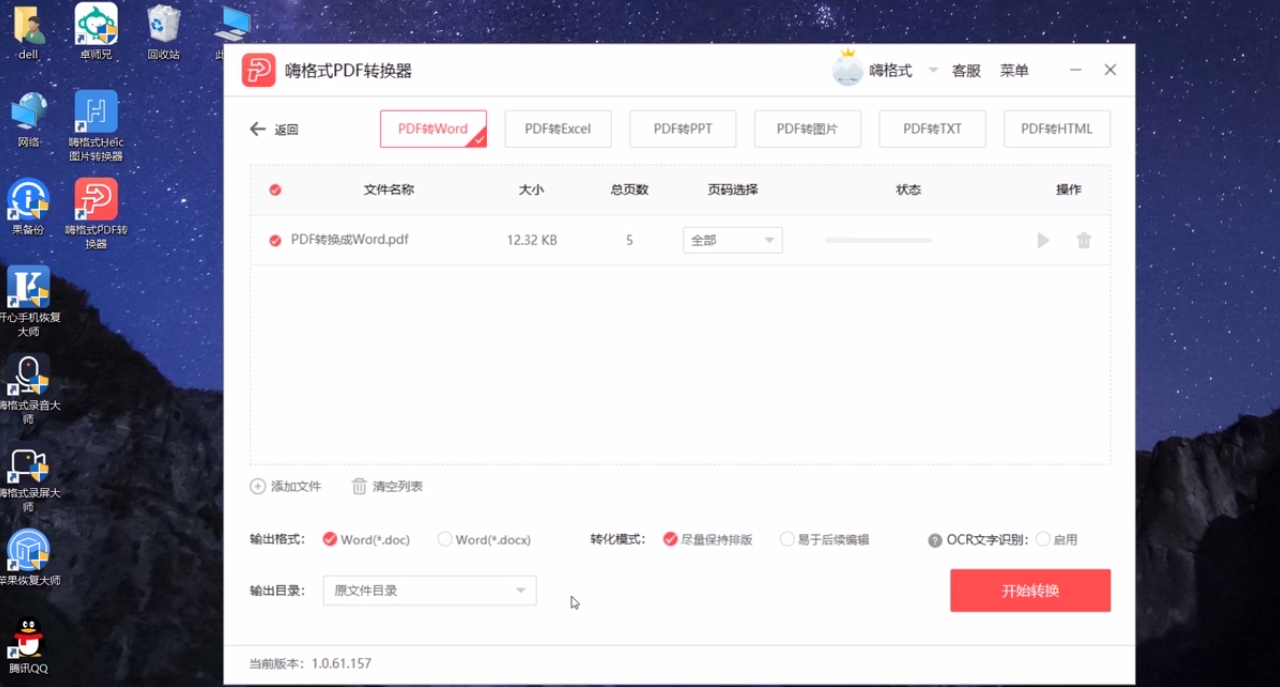Uncheck the PDF转换成Word.pdf row checkbox
Viewport: 1280px width, 687px height.
[275, 241]
